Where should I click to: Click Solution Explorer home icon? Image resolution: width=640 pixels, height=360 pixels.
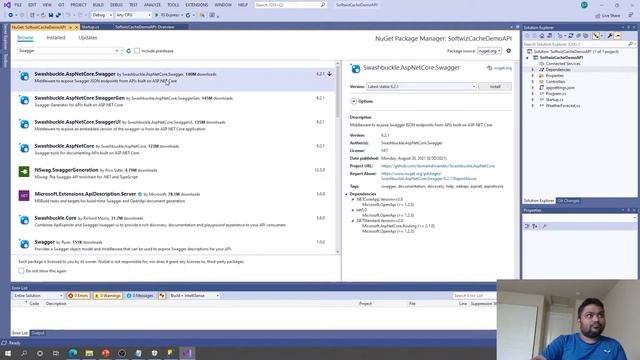coord(542,36)
